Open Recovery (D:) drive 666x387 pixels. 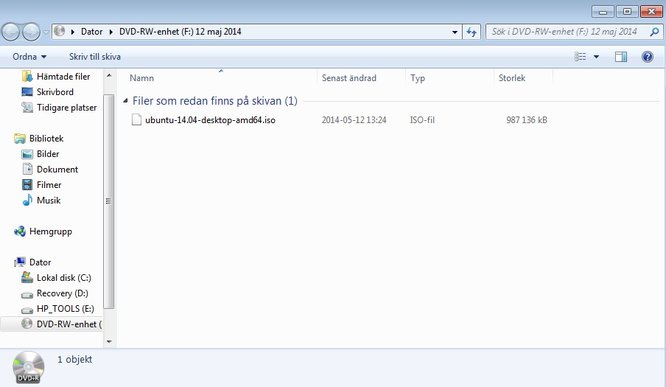coord(62,293)
